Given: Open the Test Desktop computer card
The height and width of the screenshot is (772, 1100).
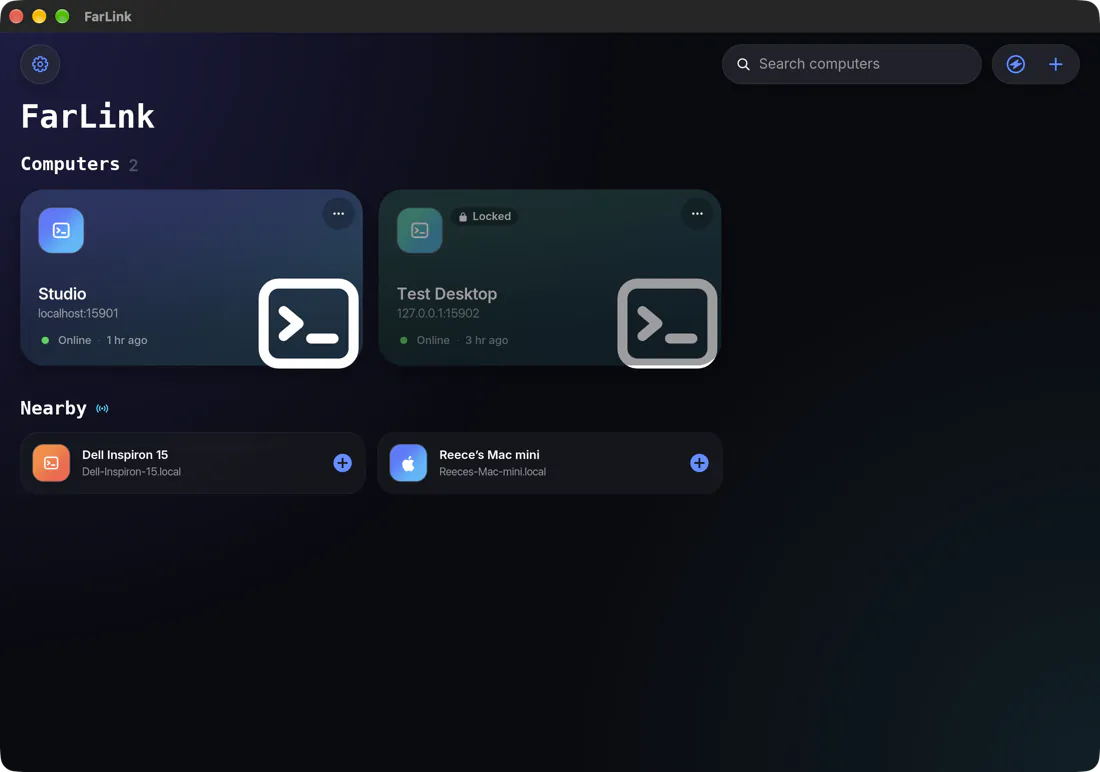Looking at the screenshot, I should pos(550,278).
